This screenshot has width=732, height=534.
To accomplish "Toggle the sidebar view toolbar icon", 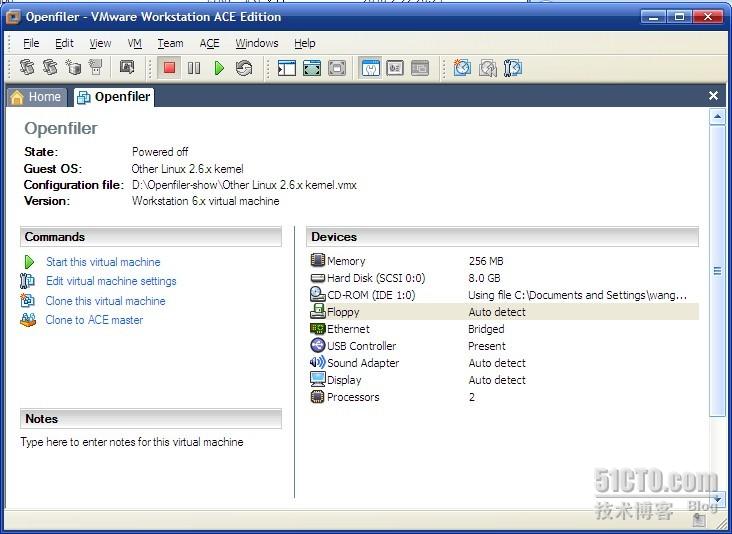I will click(287, 68).
